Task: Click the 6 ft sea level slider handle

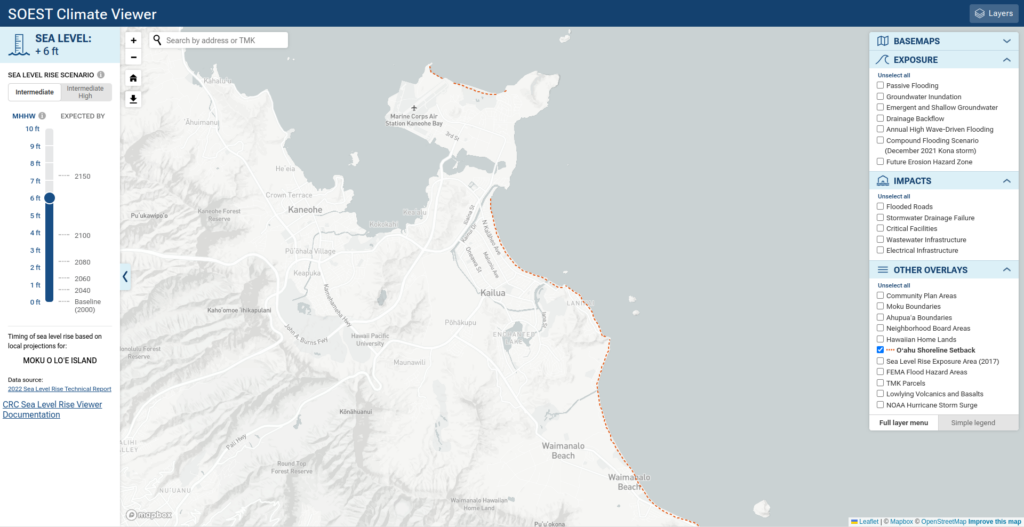Action: 50,198
